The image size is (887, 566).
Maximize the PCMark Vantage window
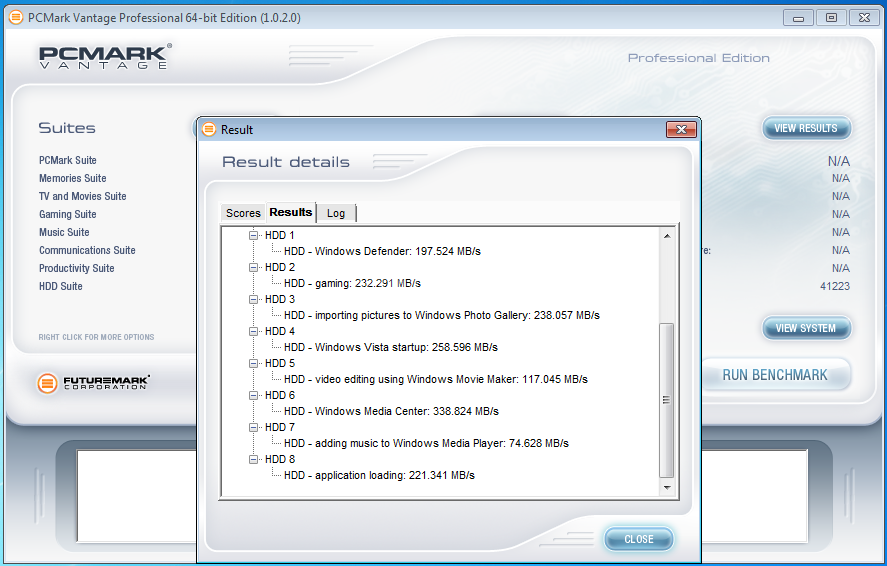(x=831, y=18)
